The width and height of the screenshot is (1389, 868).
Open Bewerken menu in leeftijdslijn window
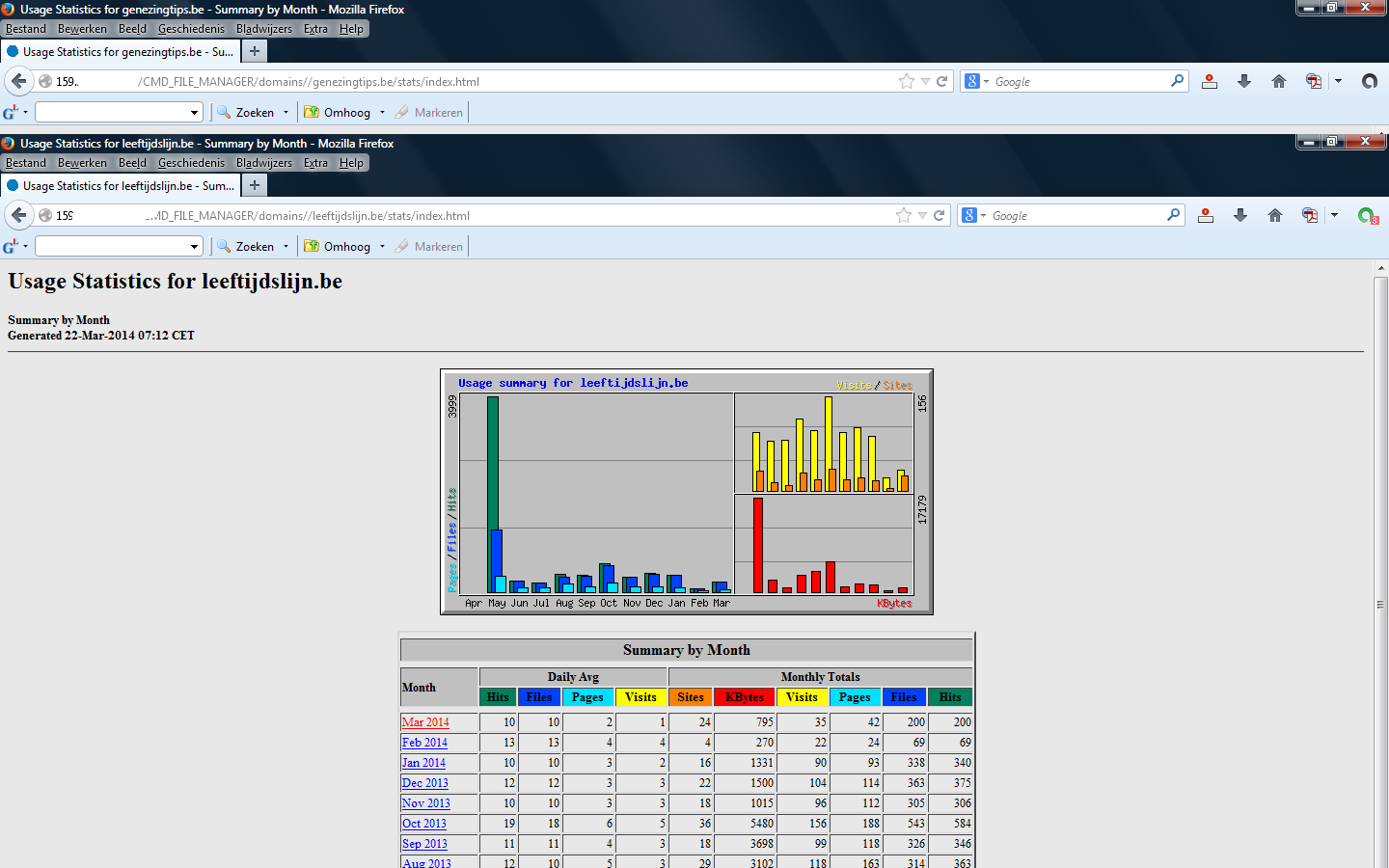tap(82, 163)
